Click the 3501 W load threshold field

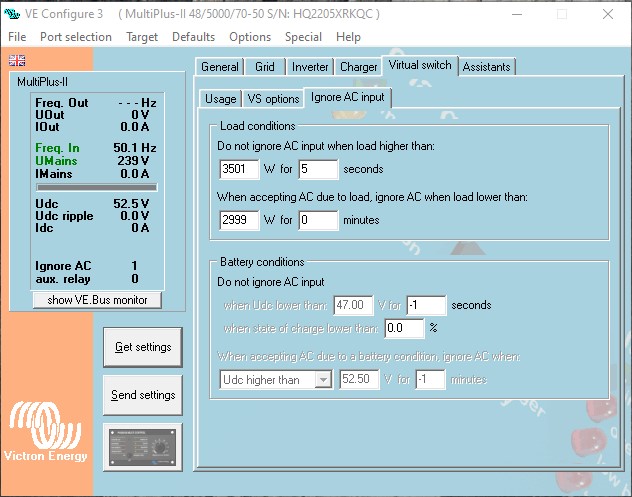[x=240, y=169]
